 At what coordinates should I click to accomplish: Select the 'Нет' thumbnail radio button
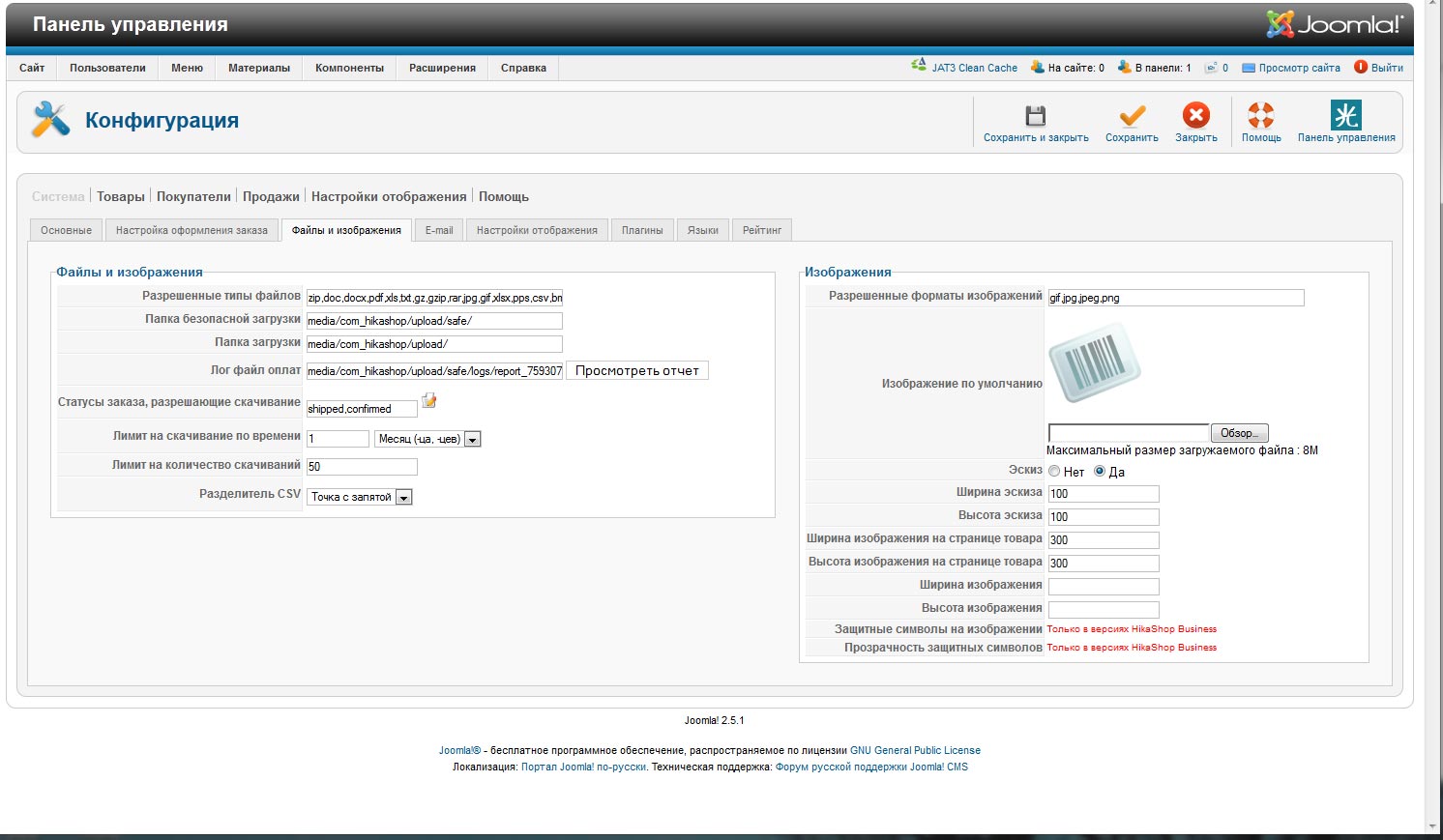pos(1054,472)
